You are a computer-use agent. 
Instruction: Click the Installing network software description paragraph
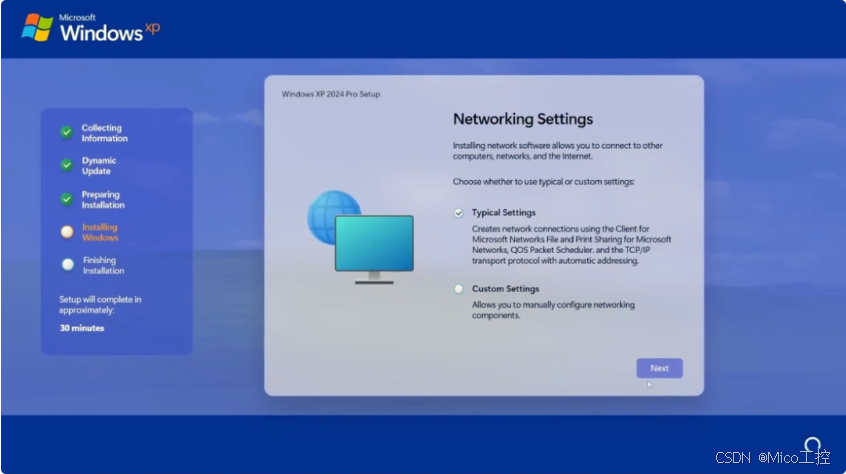coord(557,151)
